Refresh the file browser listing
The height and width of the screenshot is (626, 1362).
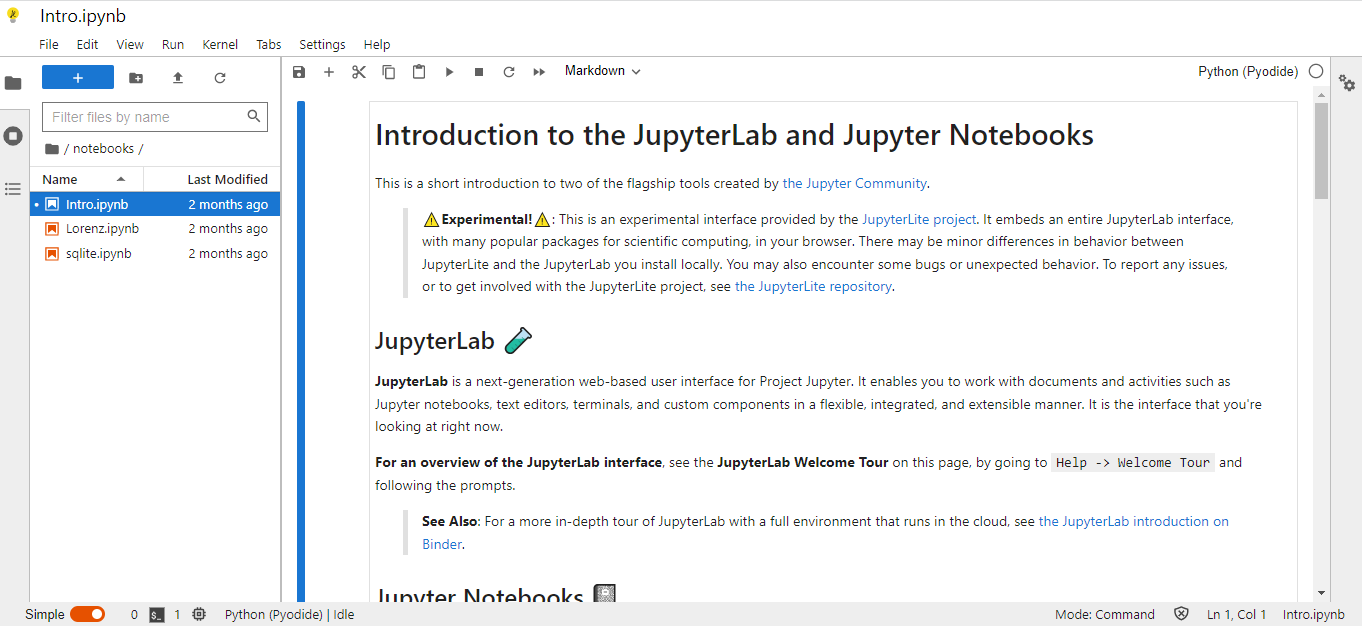[x=219, y=77]
